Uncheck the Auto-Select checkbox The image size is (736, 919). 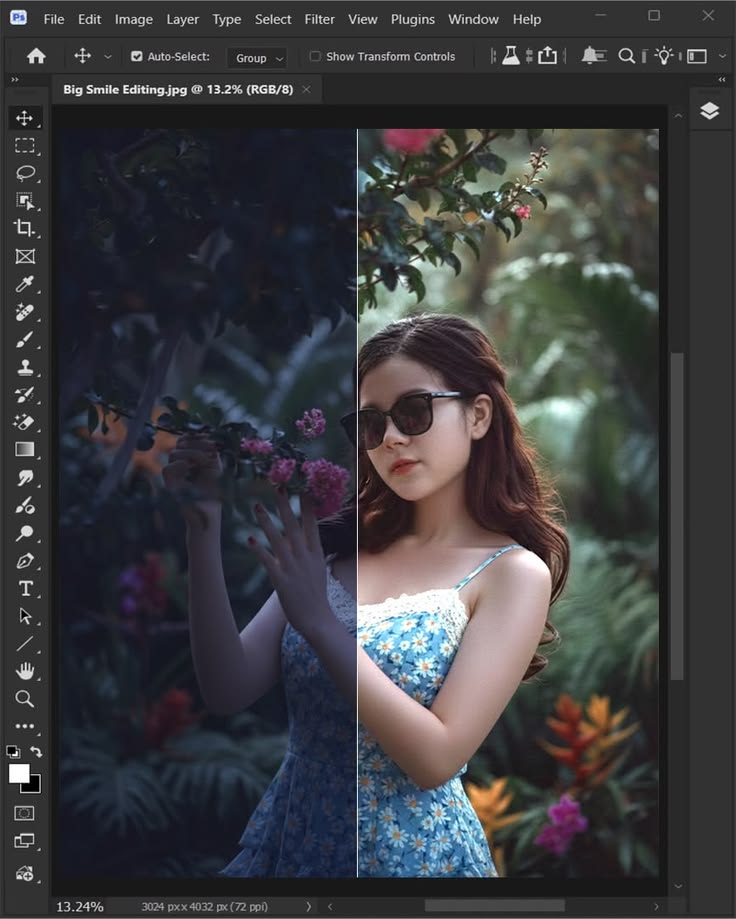click(x=137, y=57)
